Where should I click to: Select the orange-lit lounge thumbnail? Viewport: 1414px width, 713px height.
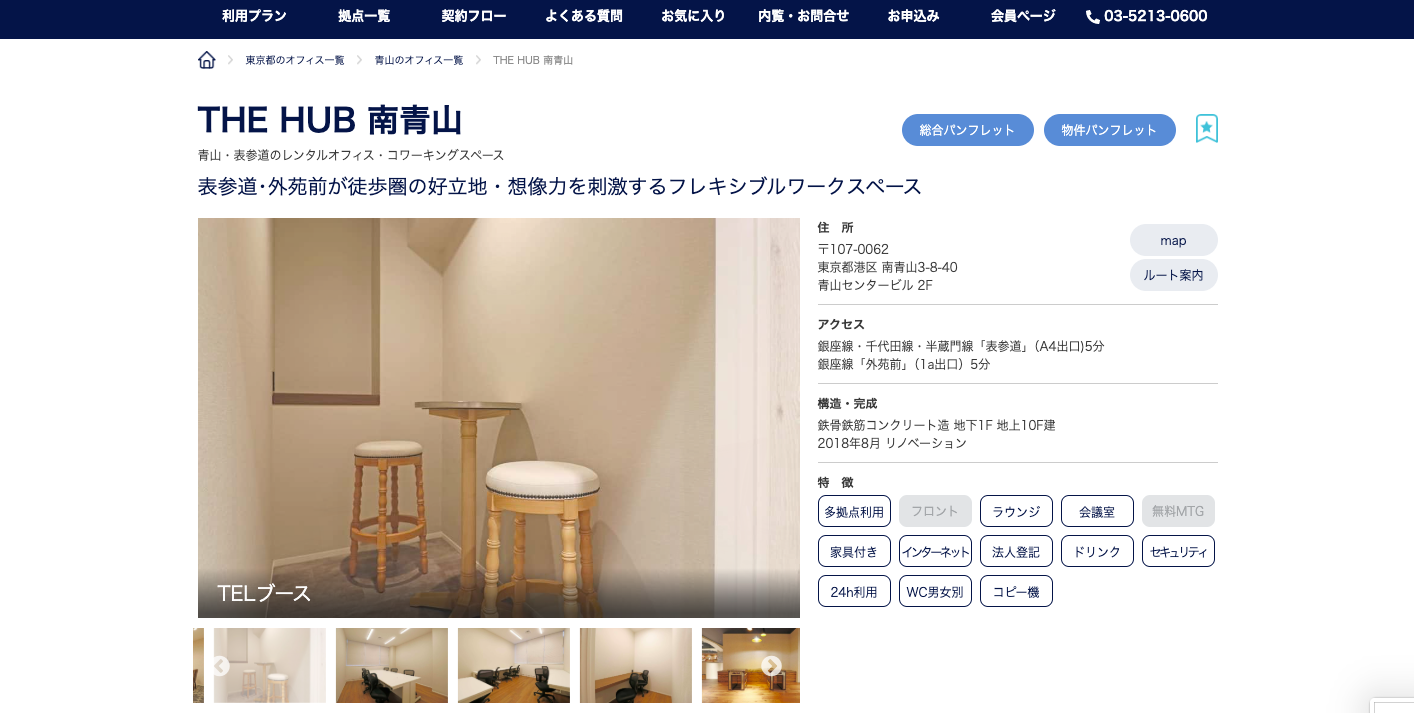[x=751, y=665]
